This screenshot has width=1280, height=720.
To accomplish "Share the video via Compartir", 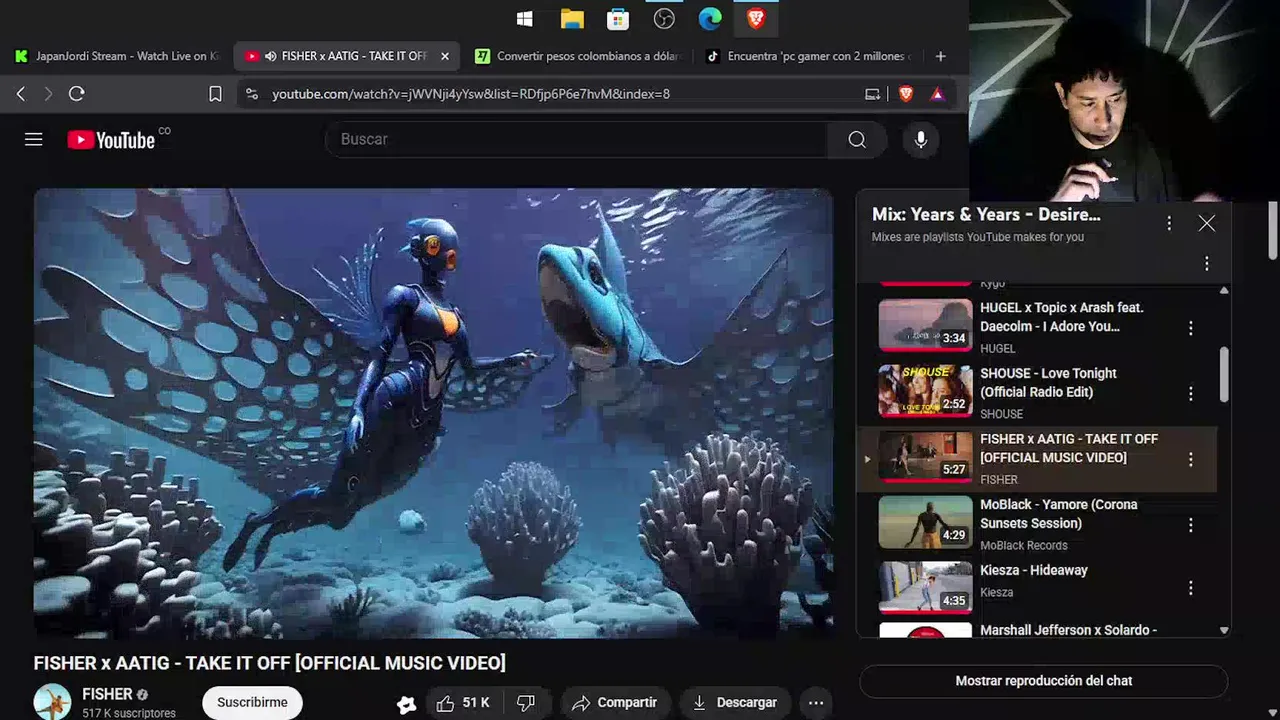I will (614, 703).
